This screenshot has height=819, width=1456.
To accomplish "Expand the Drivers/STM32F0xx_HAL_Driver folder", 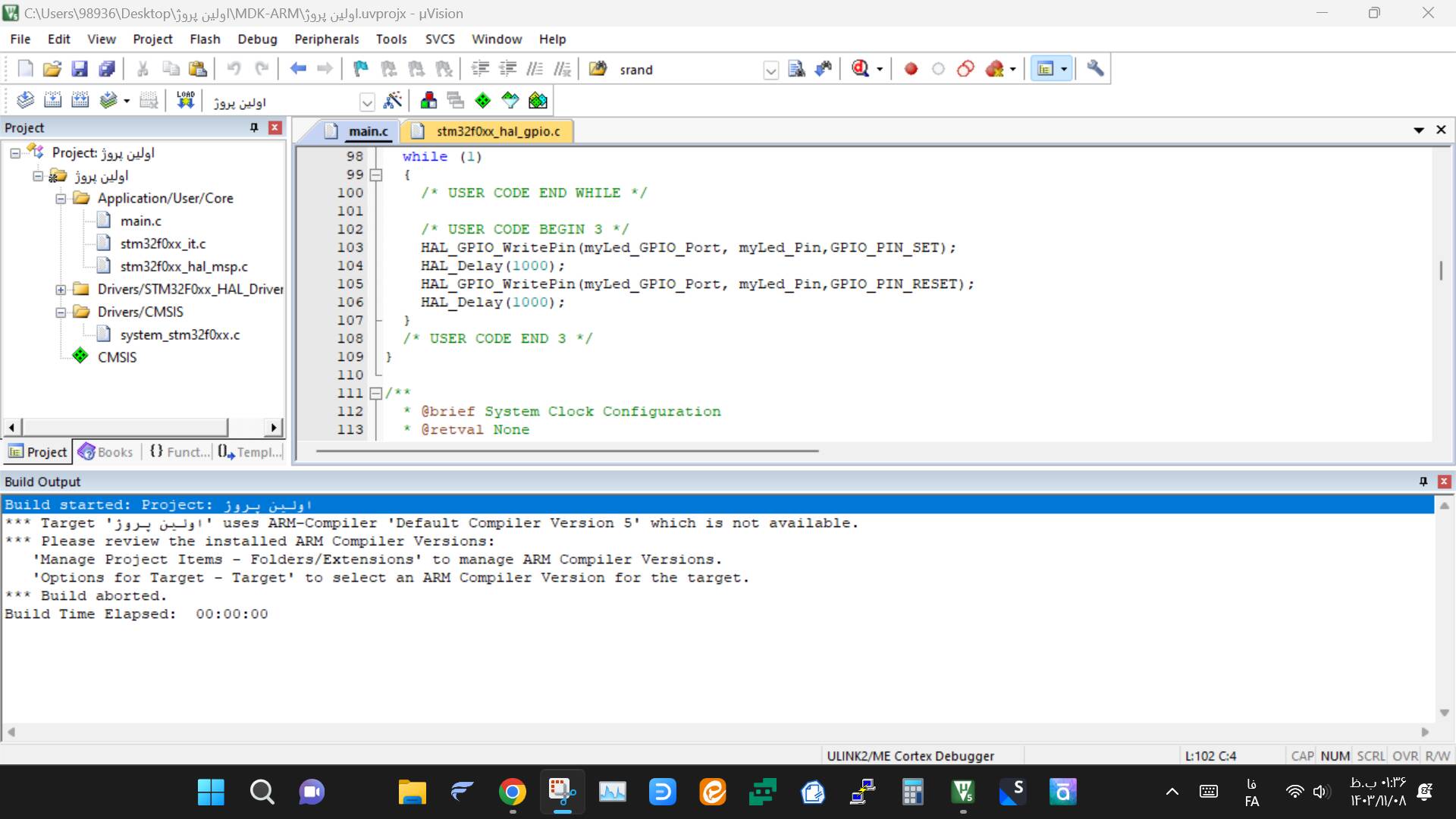I will [x=60, y=290].
